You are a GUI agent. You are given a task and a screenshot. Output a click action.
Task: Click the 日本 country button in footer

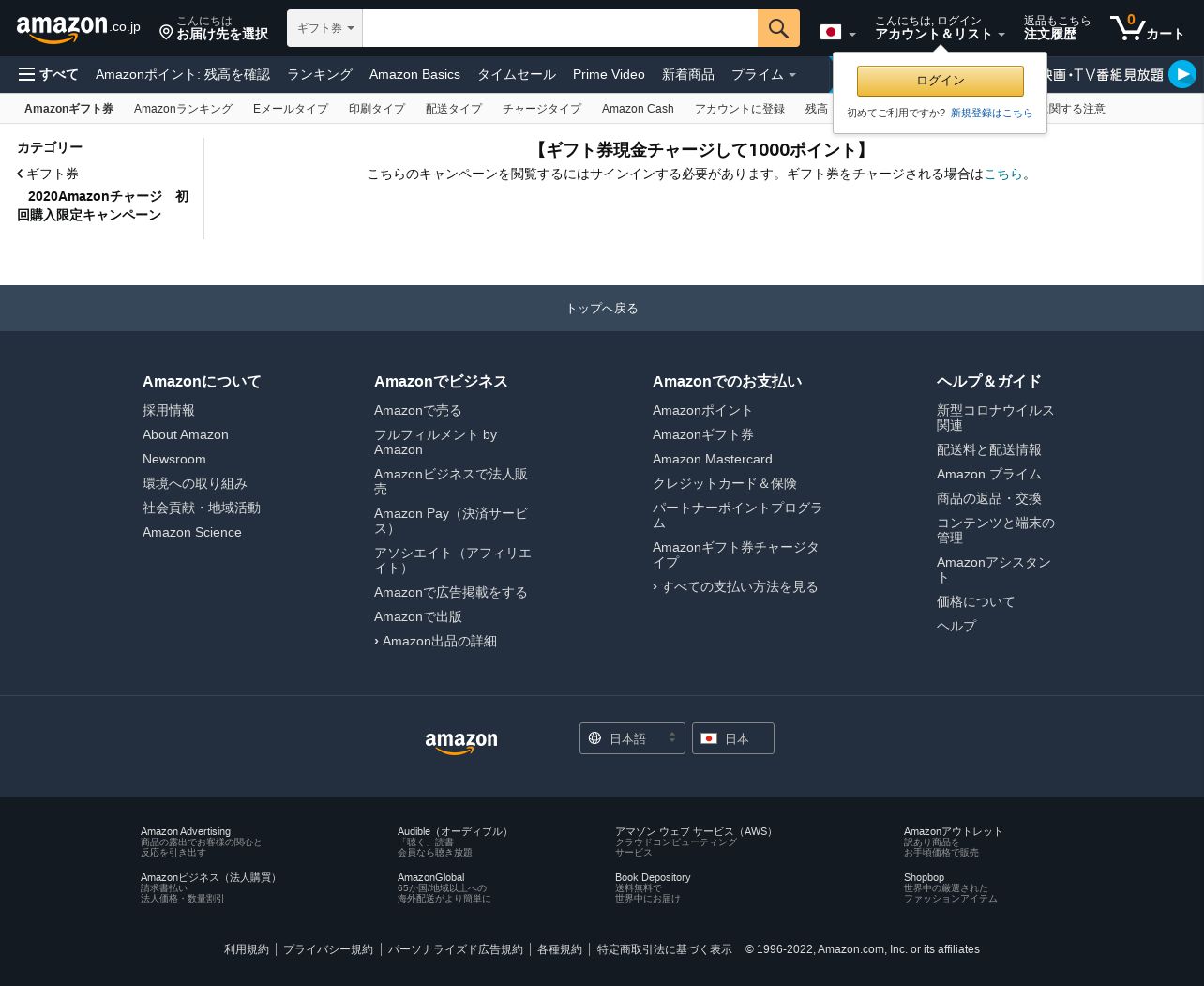pos(733,738)
